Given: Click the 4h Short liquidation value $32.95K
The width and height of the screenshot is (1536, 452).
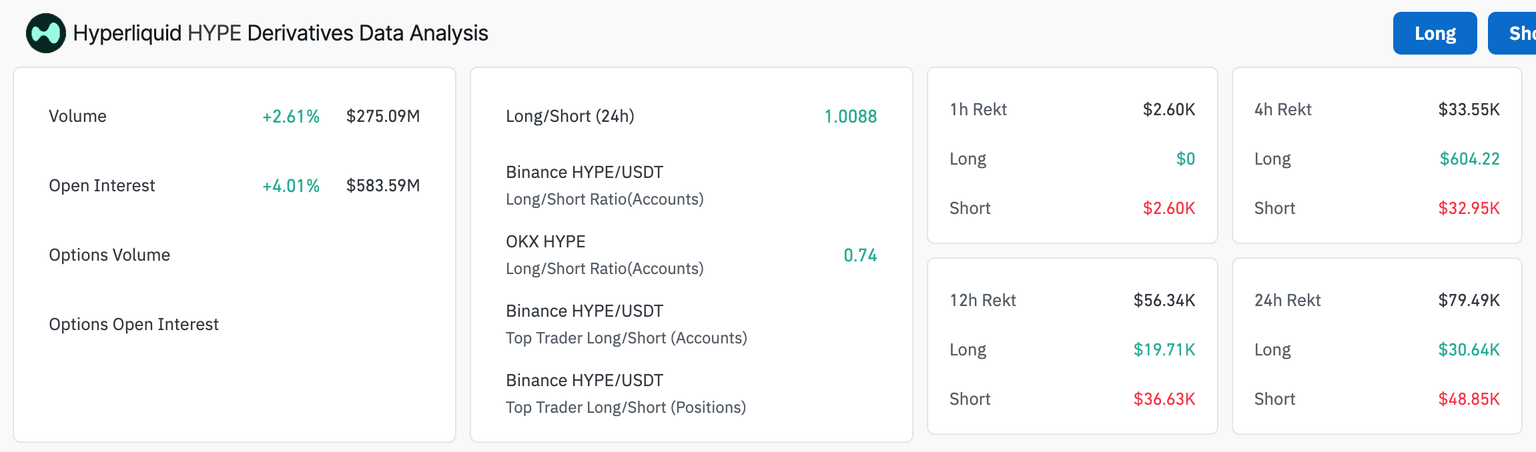Looking at the screenshot, I should [x=1469, y=208].
